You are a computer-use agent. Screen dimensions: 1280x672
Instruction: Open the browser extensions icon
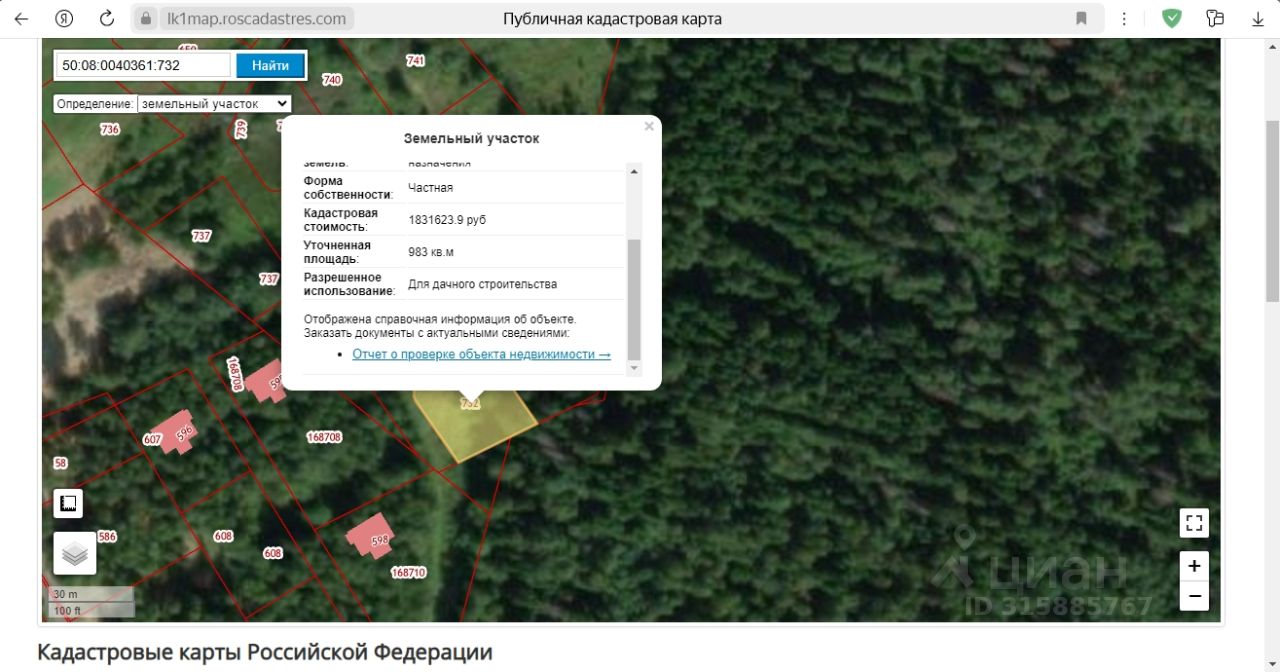click(1216, 18)
